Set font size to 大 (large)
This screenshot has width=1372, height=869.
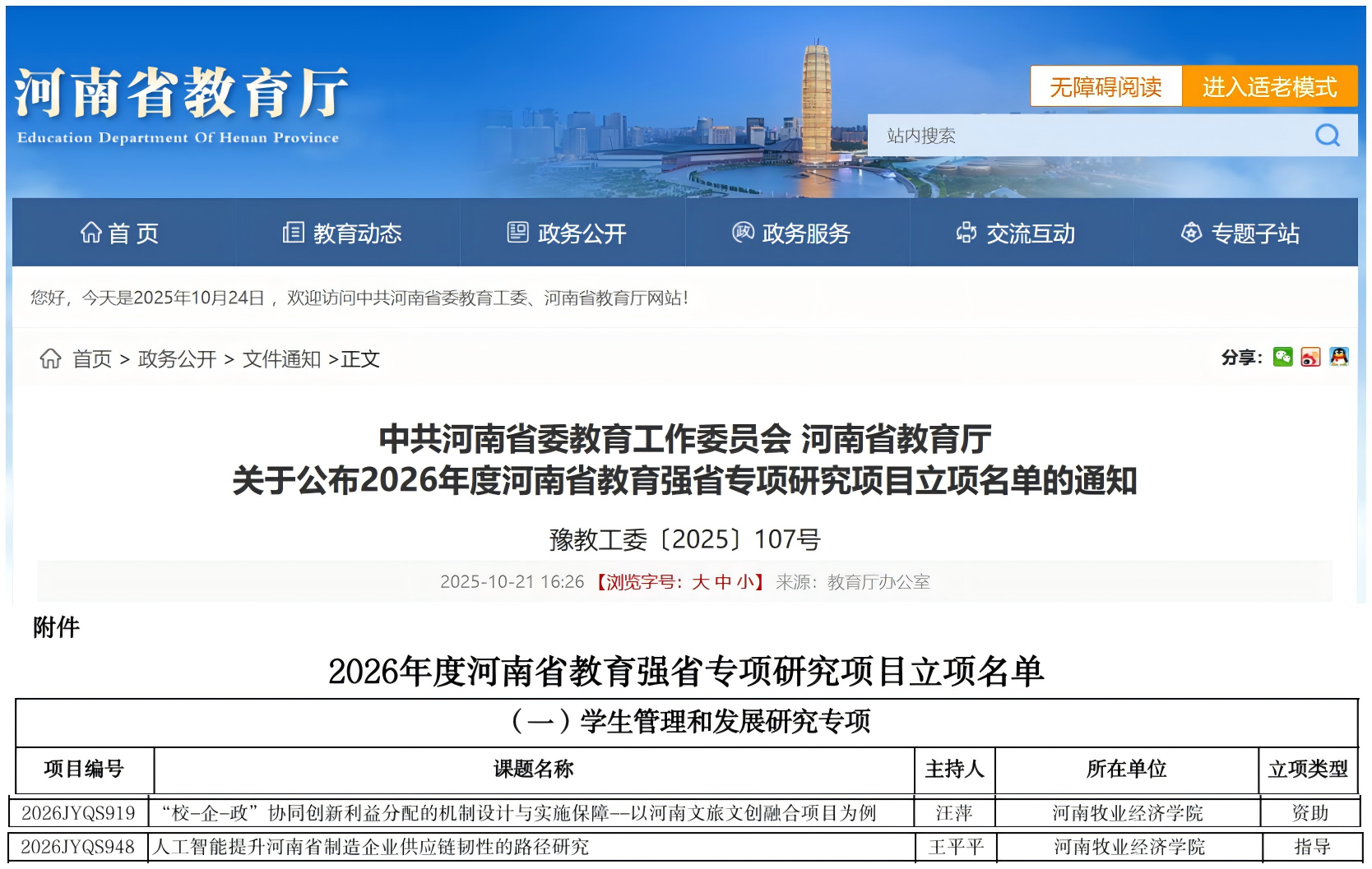click(x=700, y=582)
